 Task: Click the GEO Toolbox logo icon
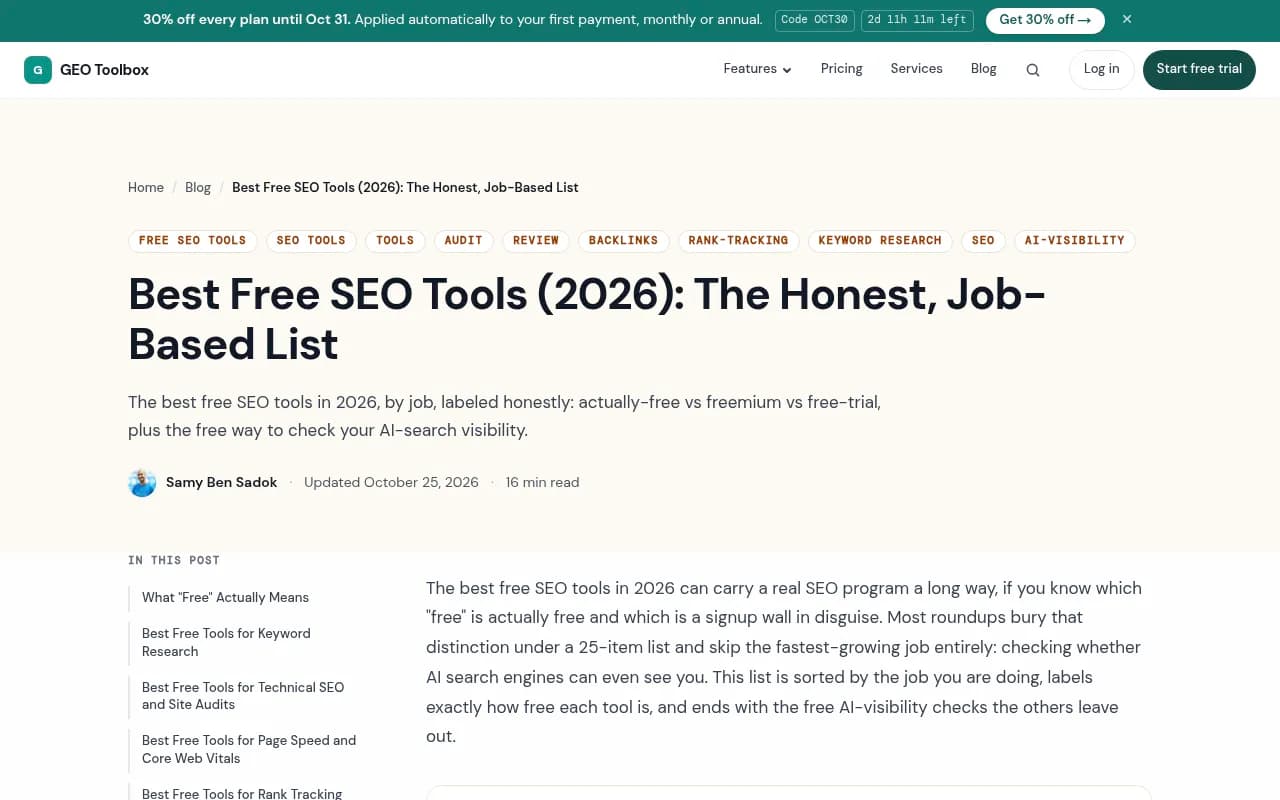(38, 70)
